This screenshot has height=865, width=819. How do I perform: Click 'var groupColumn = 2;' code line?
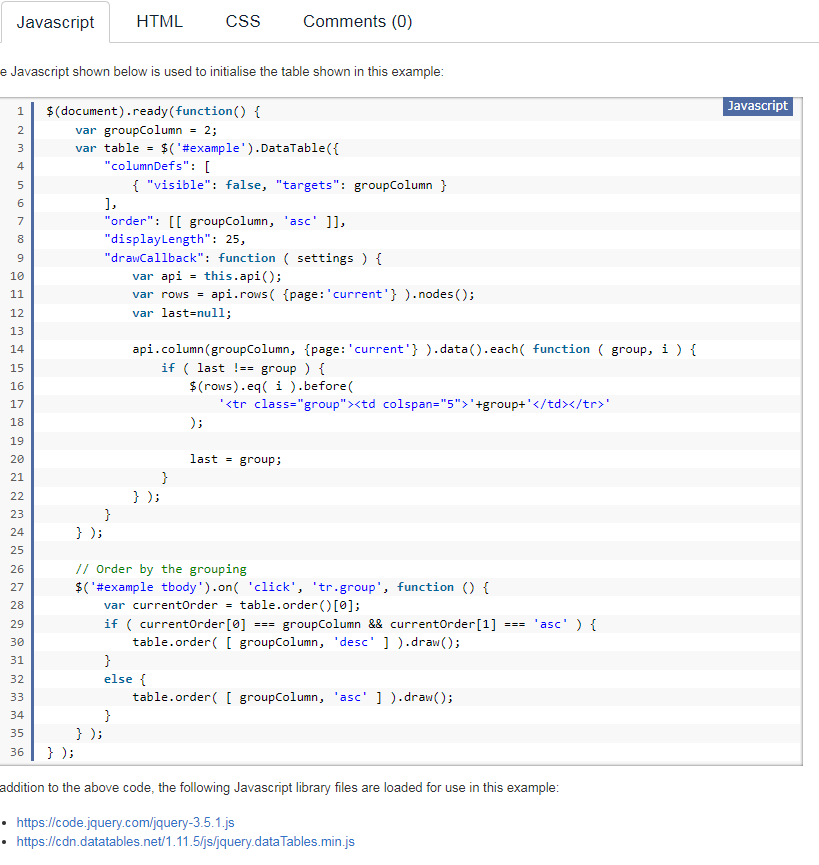click(146, 130)
